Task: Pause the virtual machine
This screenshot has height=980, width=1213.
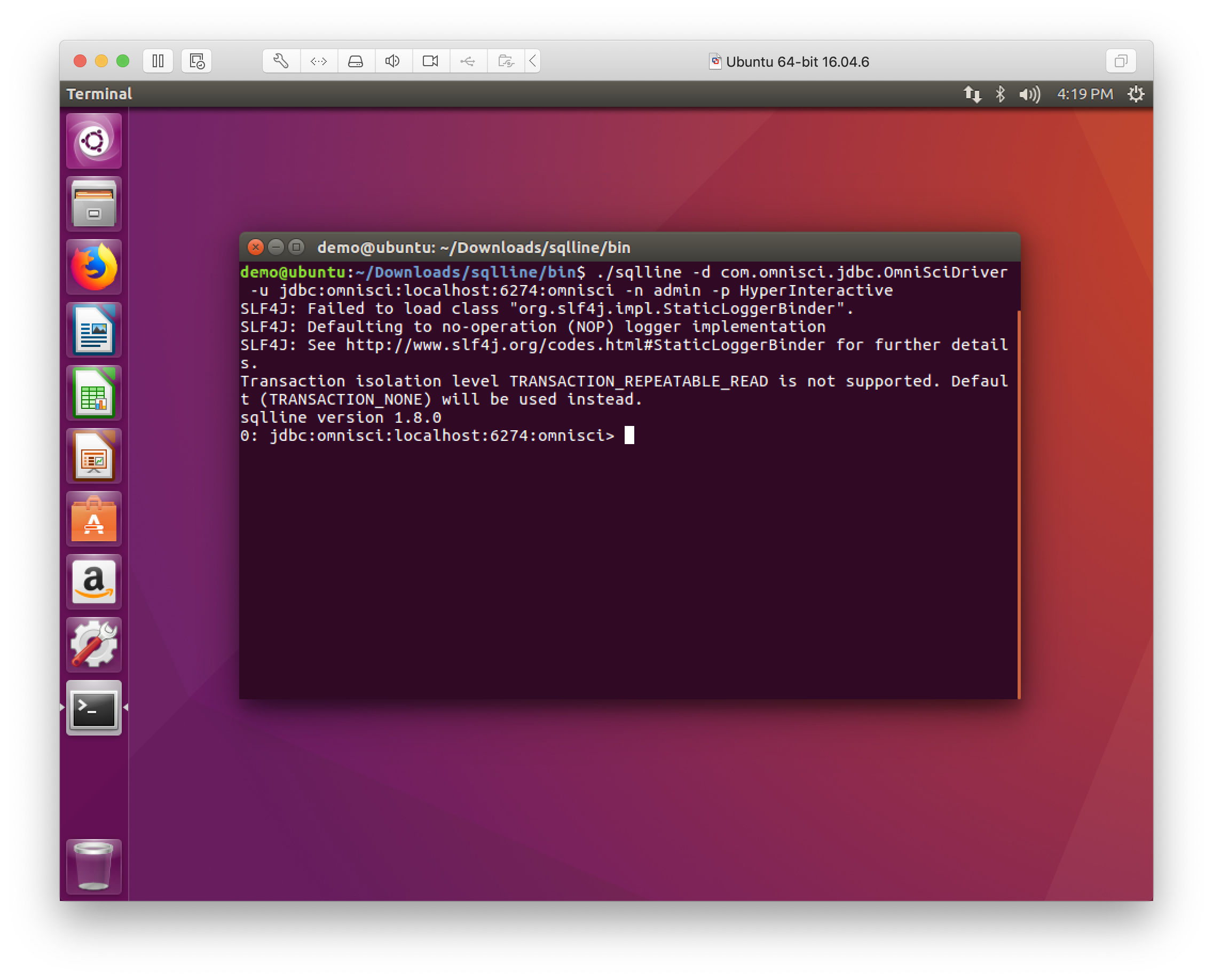Action: click(158, 61)
